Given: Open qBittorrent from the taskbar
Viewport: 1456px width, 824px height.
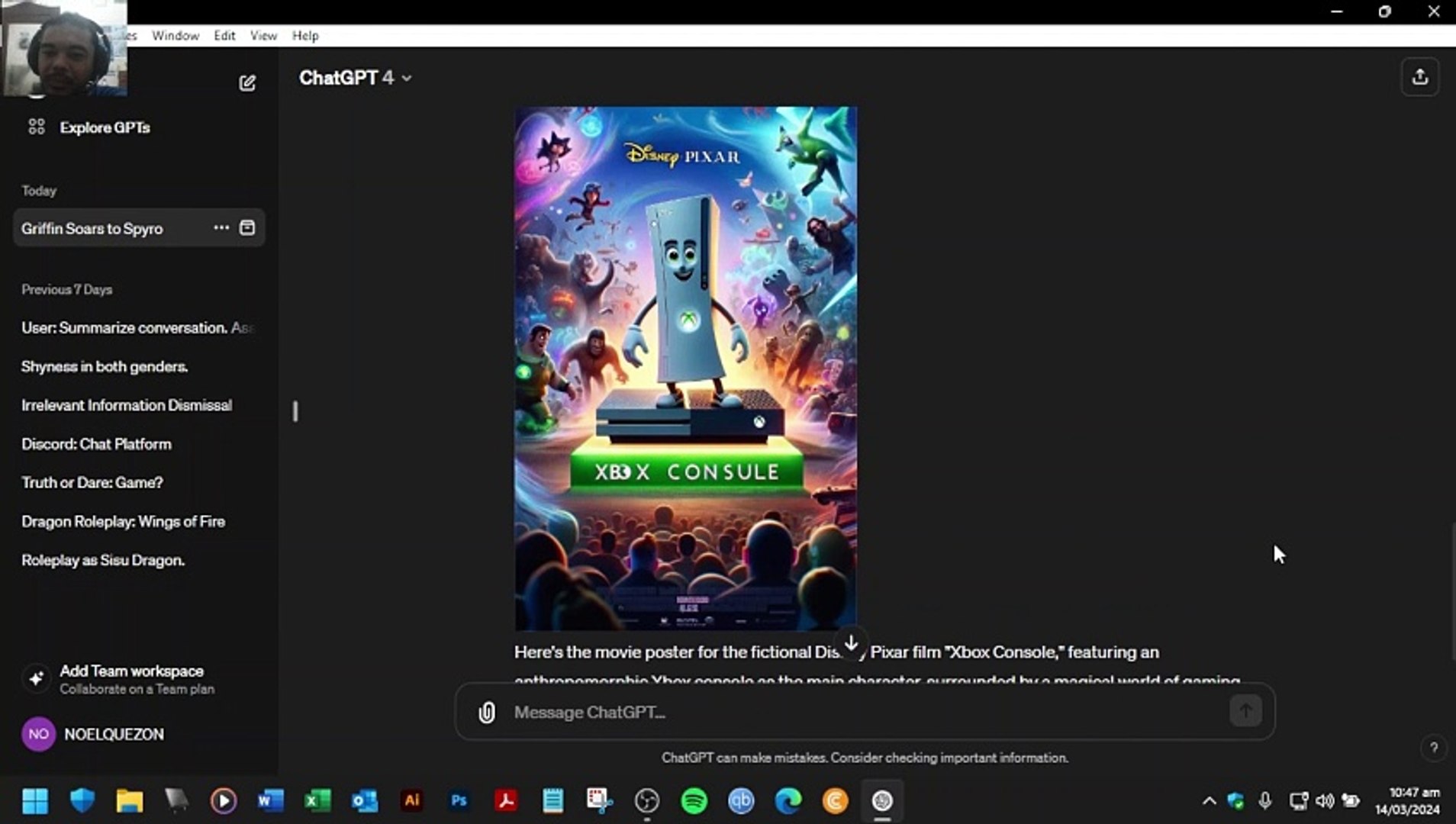Looking at the screenshot, I should tap(741, 800).
